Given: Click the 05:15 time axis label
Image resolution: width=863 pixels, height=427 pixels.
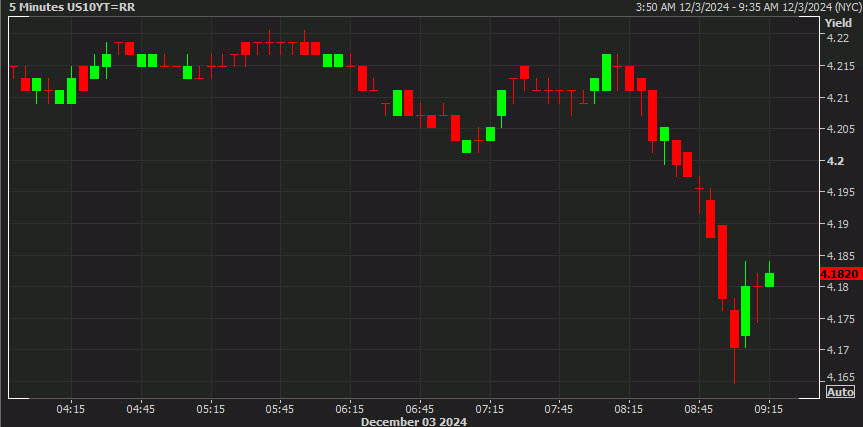Looking at the screenshot, I should coord(211,409).
